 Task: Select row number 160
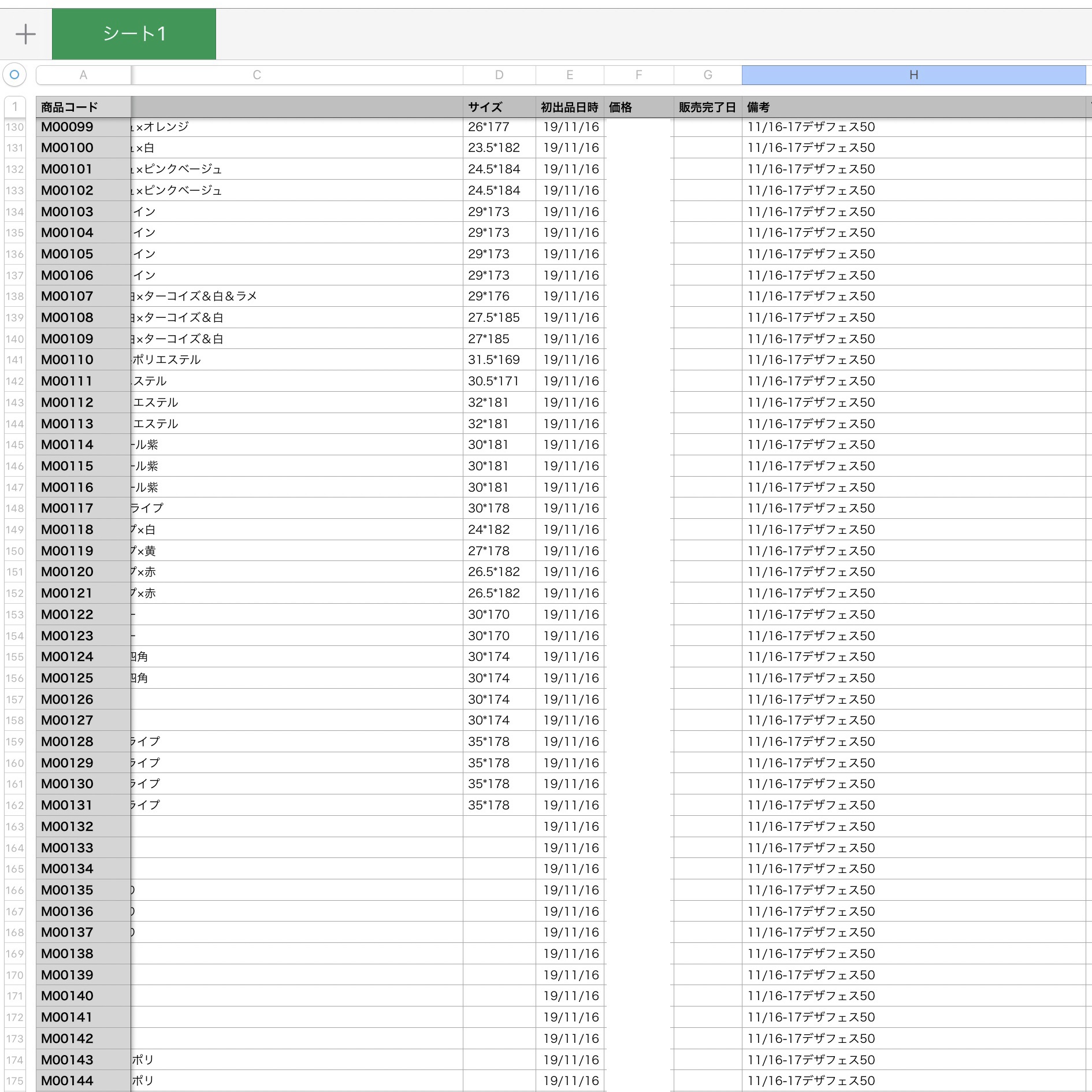click(15, 763)
